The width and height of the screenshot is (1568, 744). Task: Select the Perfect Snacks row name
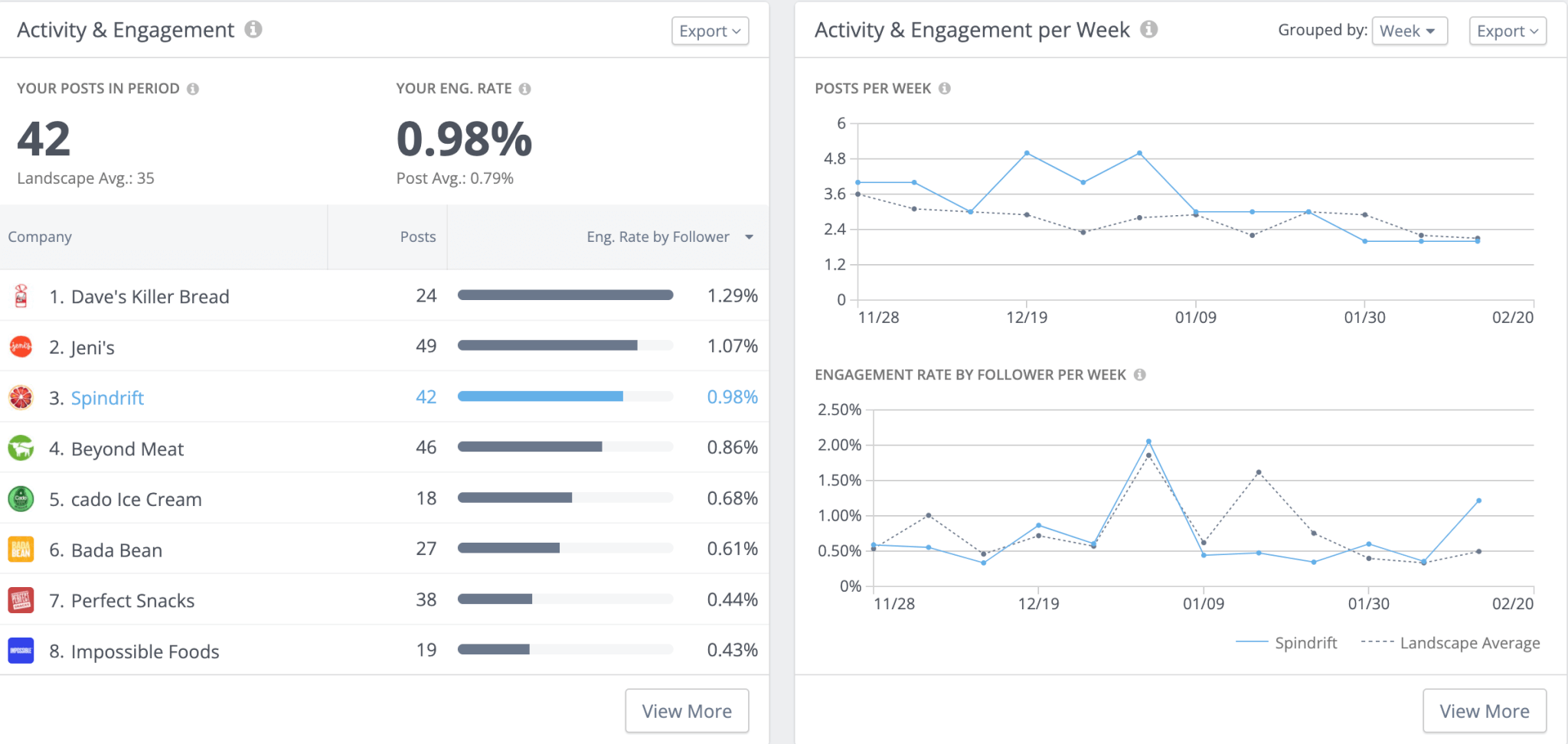[132, 601]
